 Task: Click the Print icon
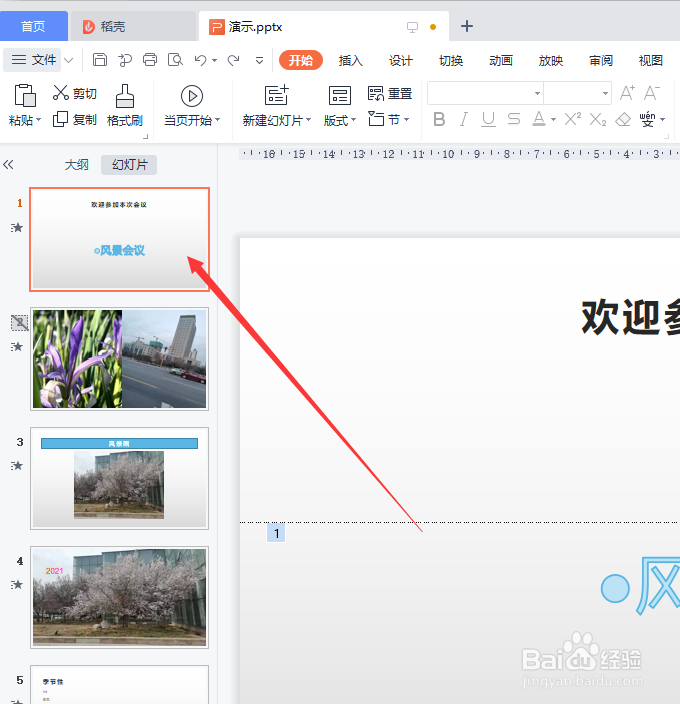[x=150, y=59]
